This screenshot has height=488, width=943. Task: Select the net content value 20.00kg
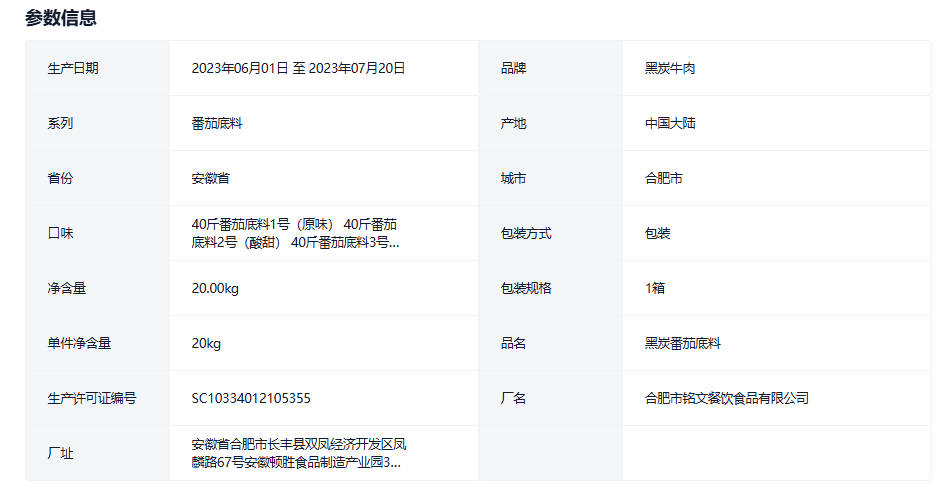click(215, 288)
